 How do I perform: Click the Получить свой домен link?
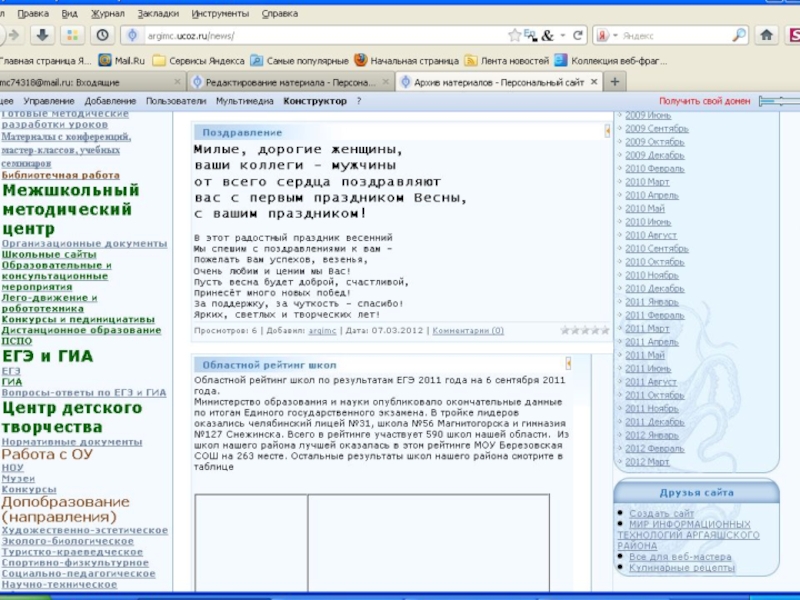point(704,101)
